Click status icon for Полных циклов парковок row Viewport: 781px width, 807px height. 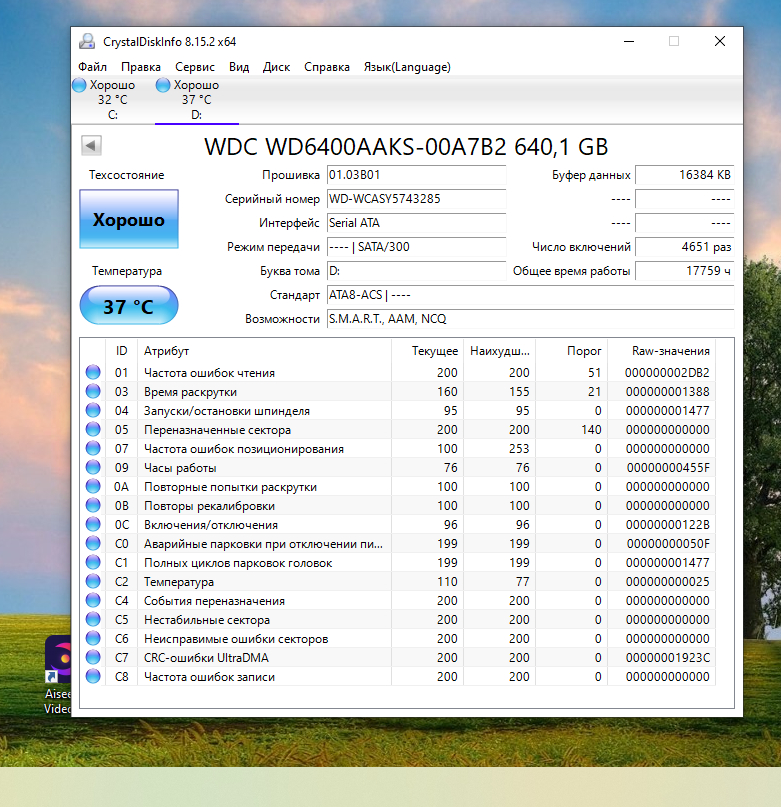[93, 563]
